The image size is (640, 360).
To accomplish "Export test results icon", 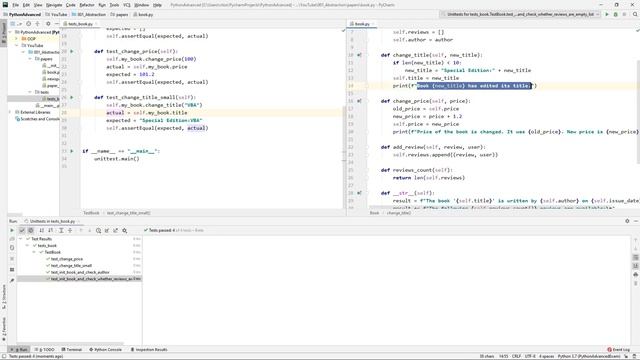I will coord(116,231).
